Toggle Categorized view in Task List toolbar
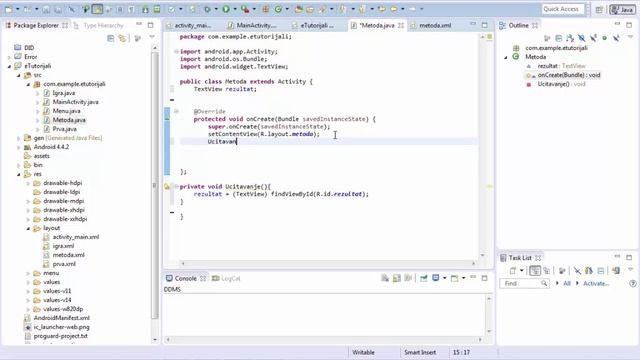Image resolution: width=640 pixels, height=360 pixels. coord(535,271)
